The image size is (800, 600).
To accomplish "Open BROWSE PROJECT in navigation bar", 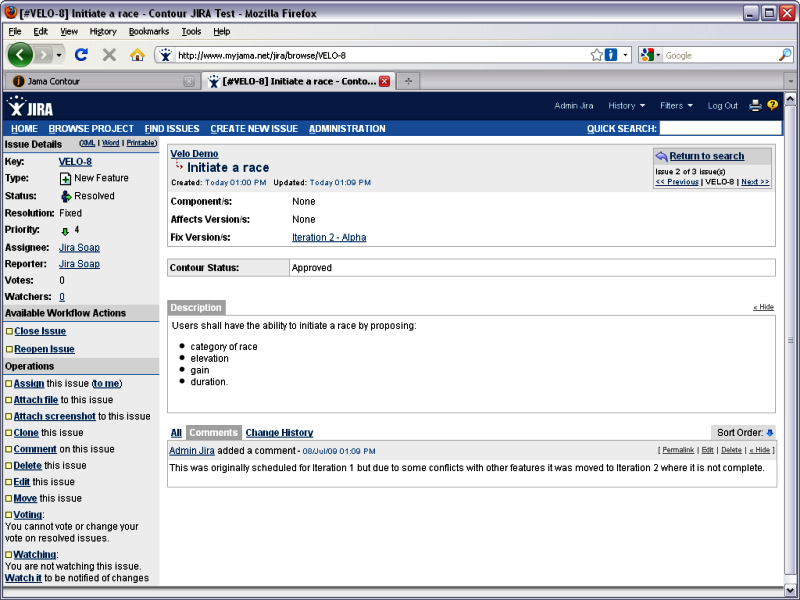I will (x=91, y=129).
